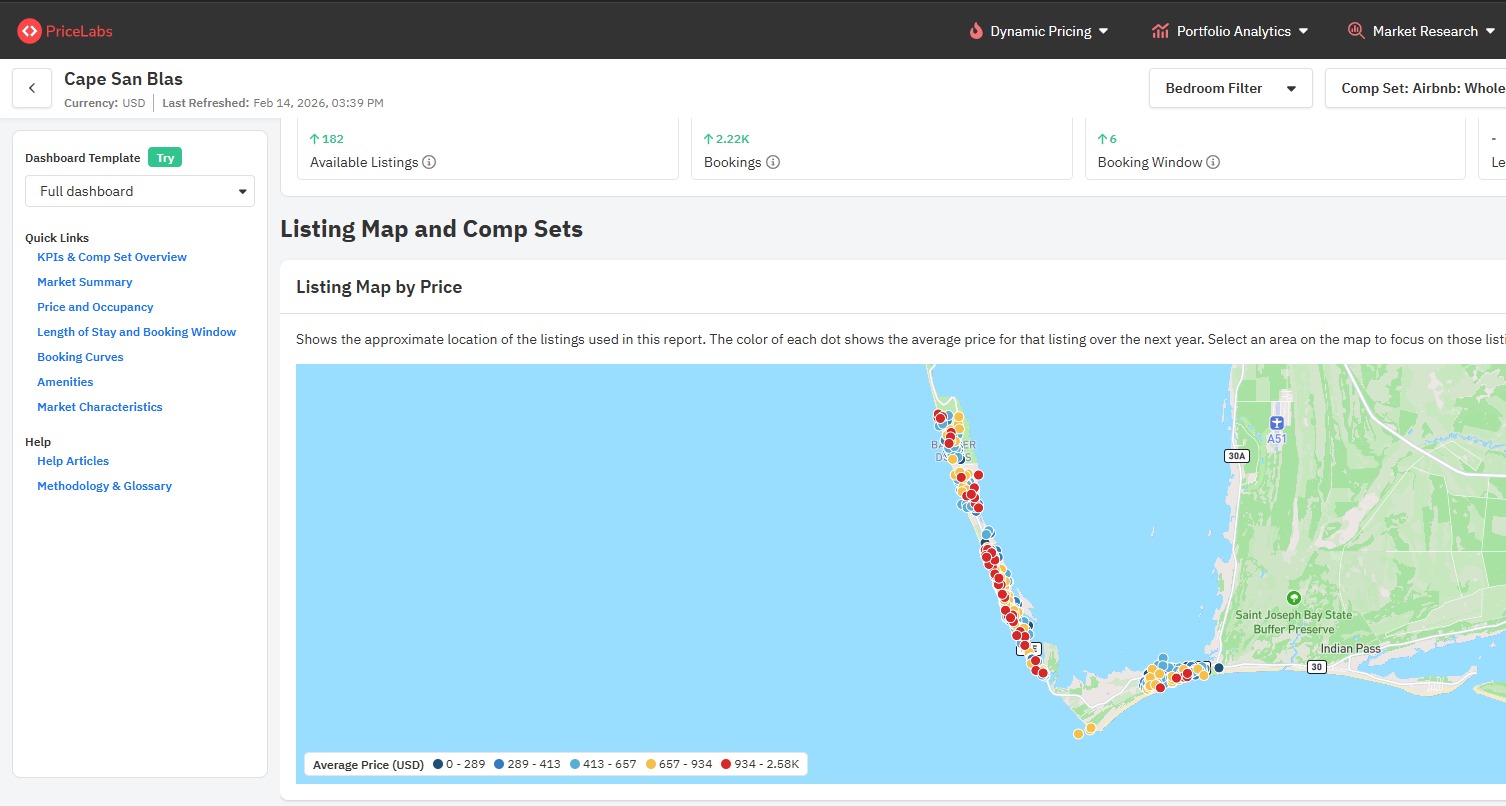Click the Dynamic Pricing flame icon
The height and width of the screenshot is (806, 1506).
[976, 31]
